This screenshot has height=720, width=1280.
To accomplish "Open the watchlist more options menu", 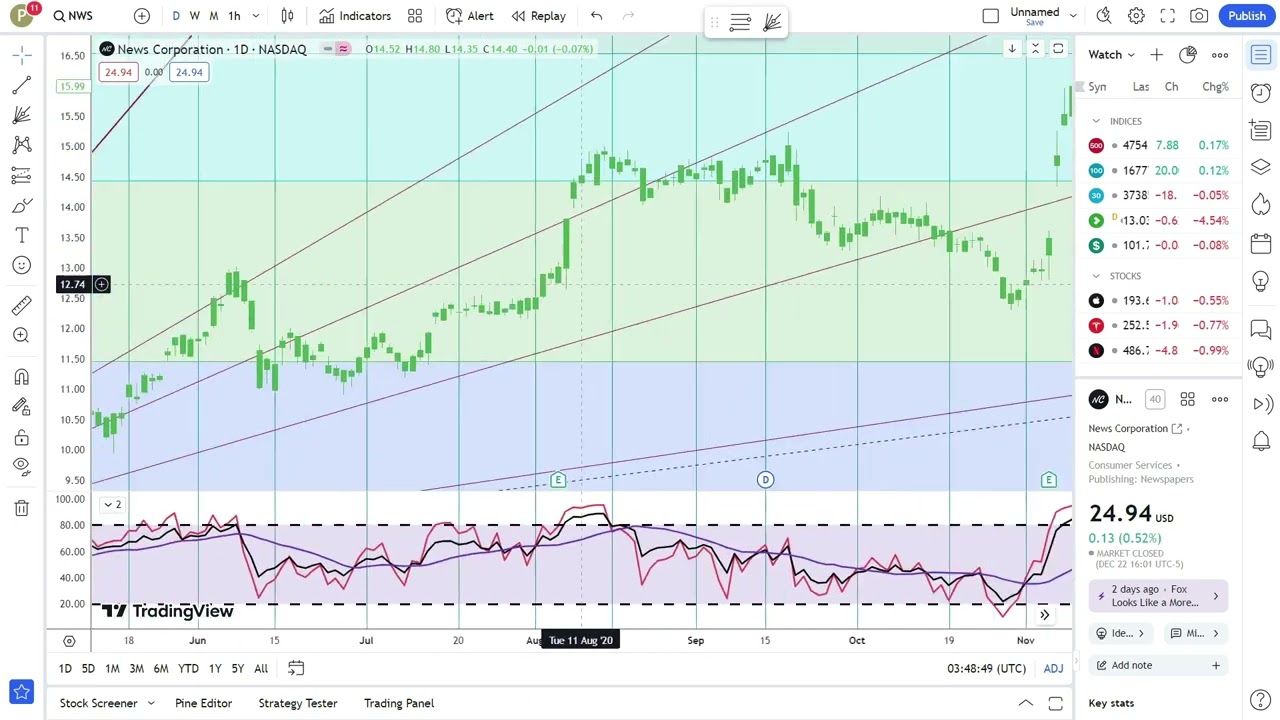I will [1220, 55].
